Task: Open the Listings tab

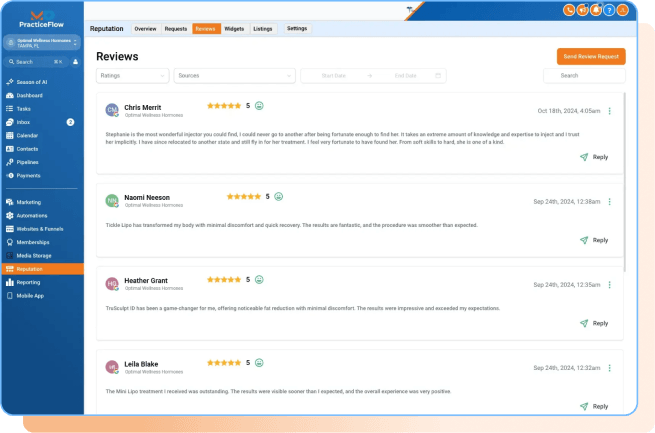Action: pos(262,29)
